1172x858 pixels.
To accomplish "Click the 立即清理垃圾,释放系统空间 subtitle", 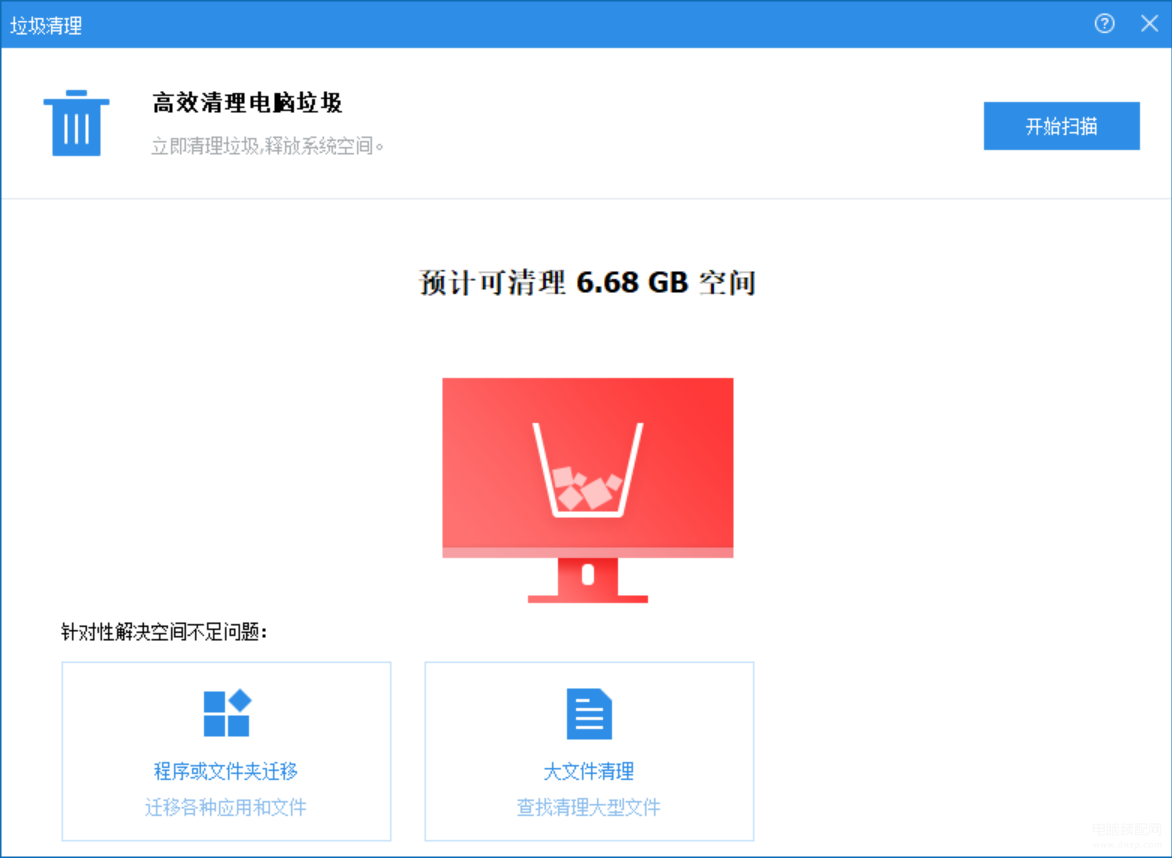I will click(268, 146).
